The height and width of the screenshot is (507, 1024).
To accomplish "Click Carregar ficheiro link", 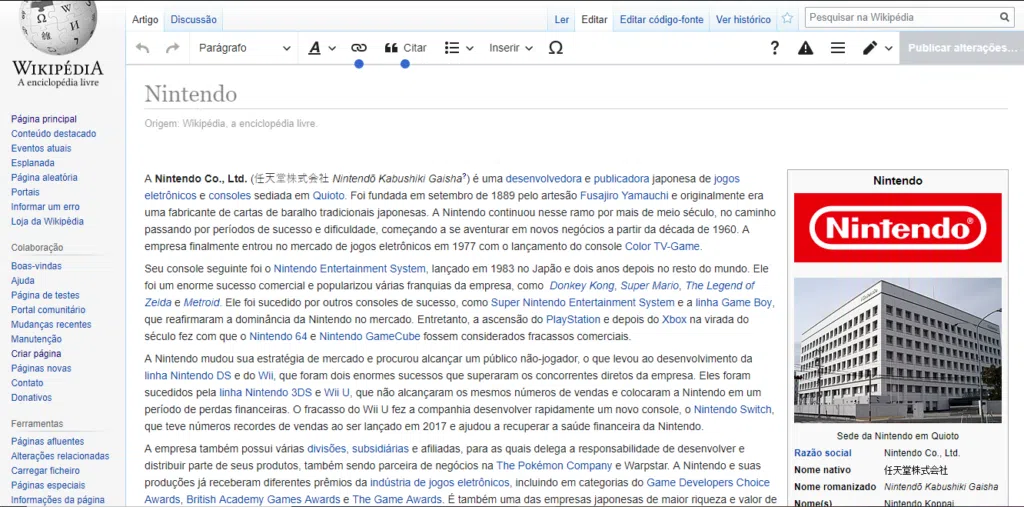I will 45,470.
